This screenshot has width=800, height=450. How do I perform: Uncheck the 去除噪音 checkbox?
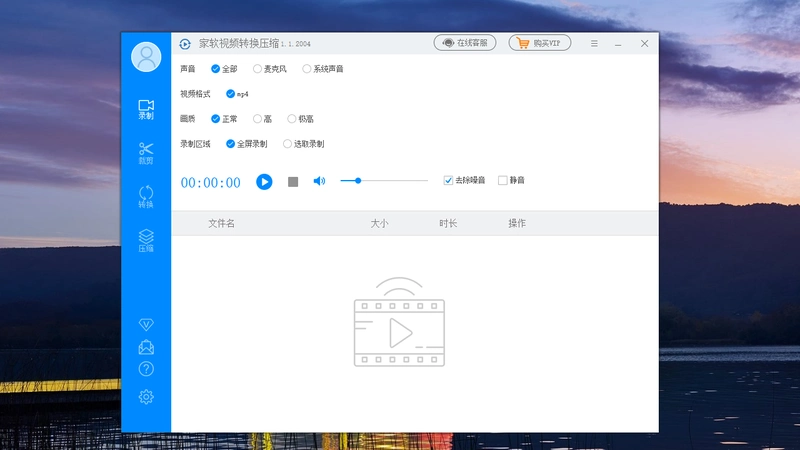(x=448, y=180)
